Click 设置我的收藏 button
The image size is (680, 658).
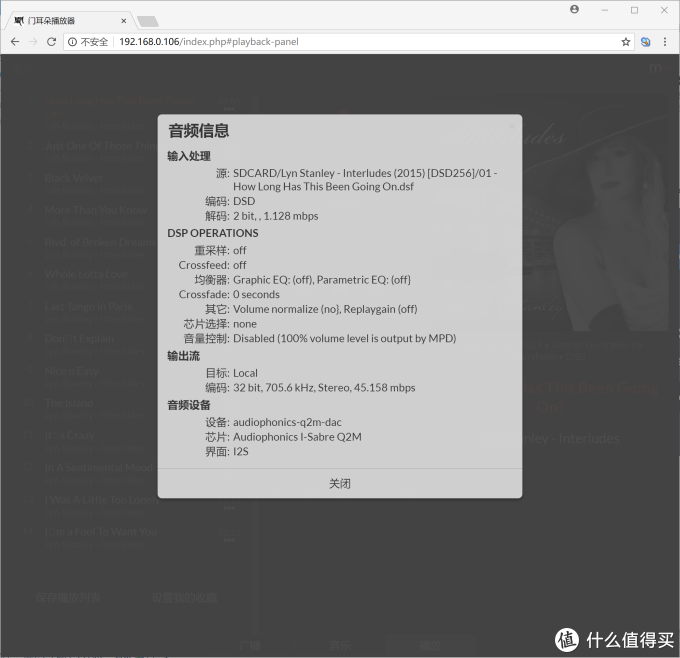(x=184, y=598)
